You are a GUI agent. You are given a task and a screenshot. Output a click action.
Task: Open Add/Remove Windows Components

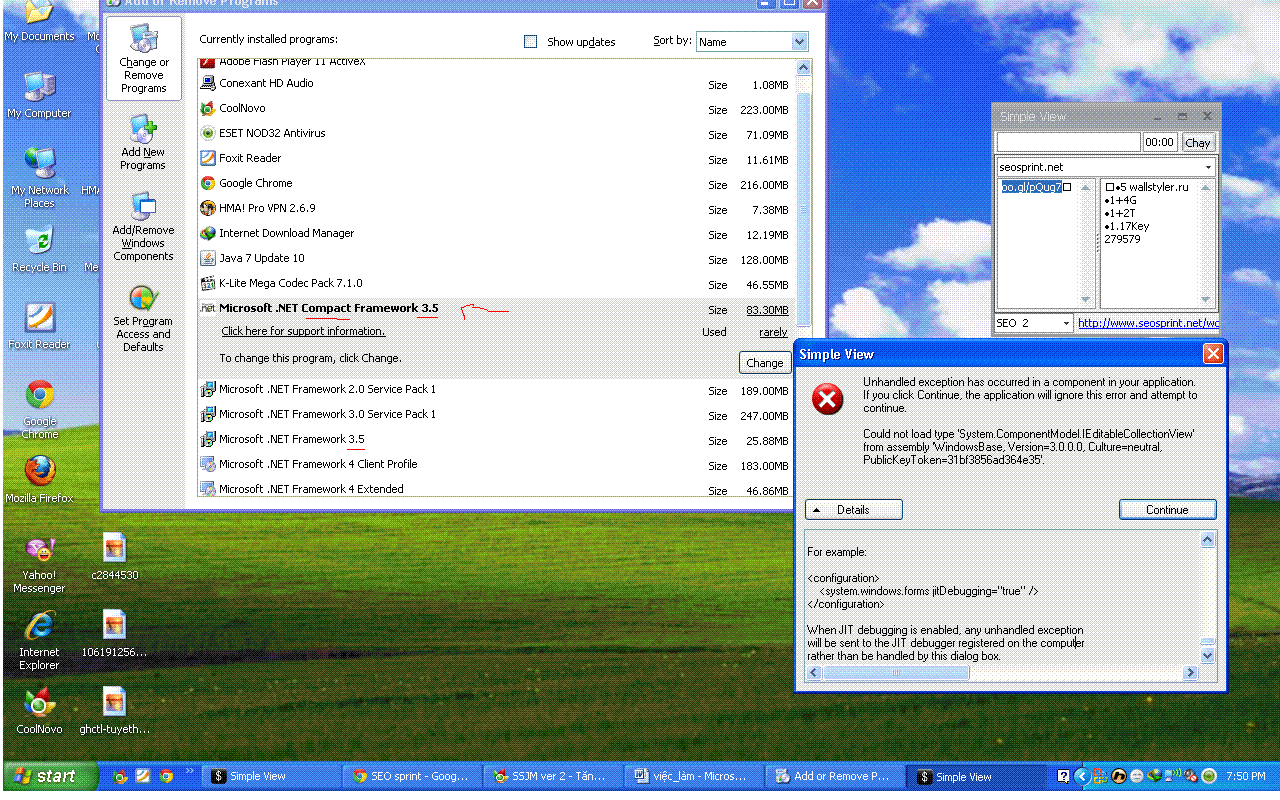coord(143,228)
